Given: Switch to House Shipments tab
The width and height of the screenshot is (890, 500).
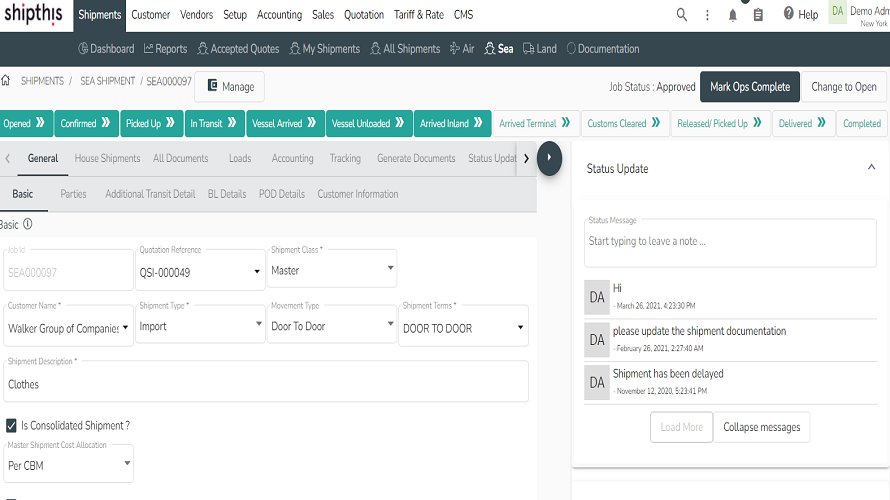Looking at the screenshot, I should click(x=107, y=158).
